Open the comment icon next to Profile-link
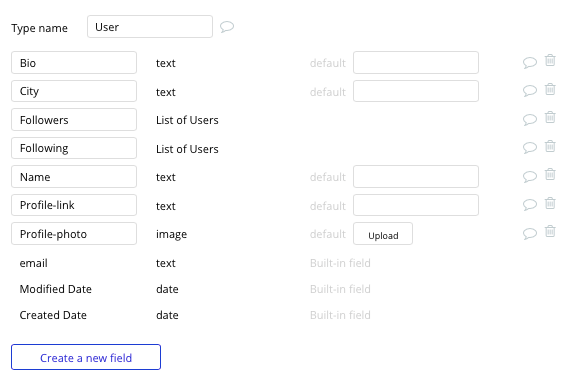The width and height of the screenshot is (568, 385). click(530, 205)
